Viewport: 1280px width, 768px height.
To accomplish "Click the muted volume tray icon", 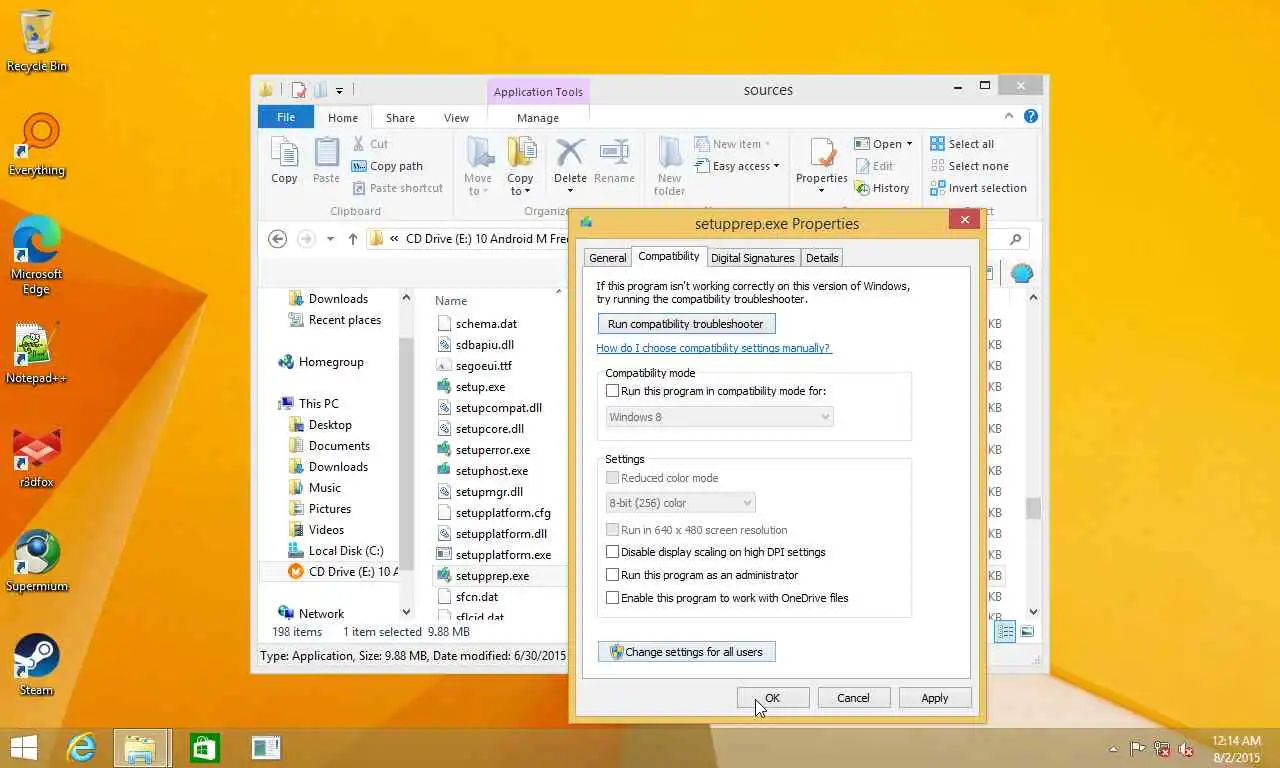I will (x=1186, y=748).
